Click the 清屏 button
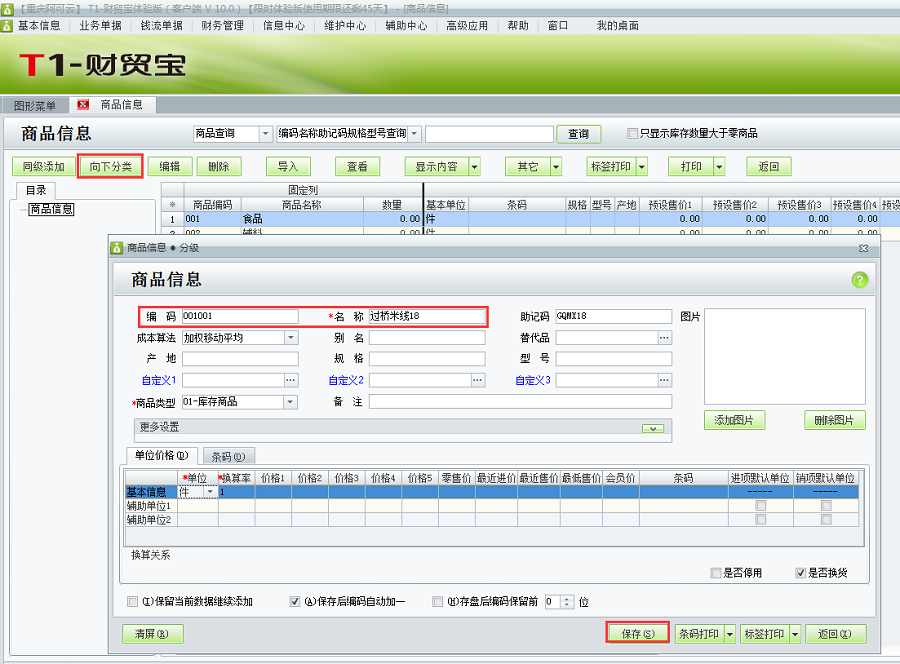 point(153,634)
